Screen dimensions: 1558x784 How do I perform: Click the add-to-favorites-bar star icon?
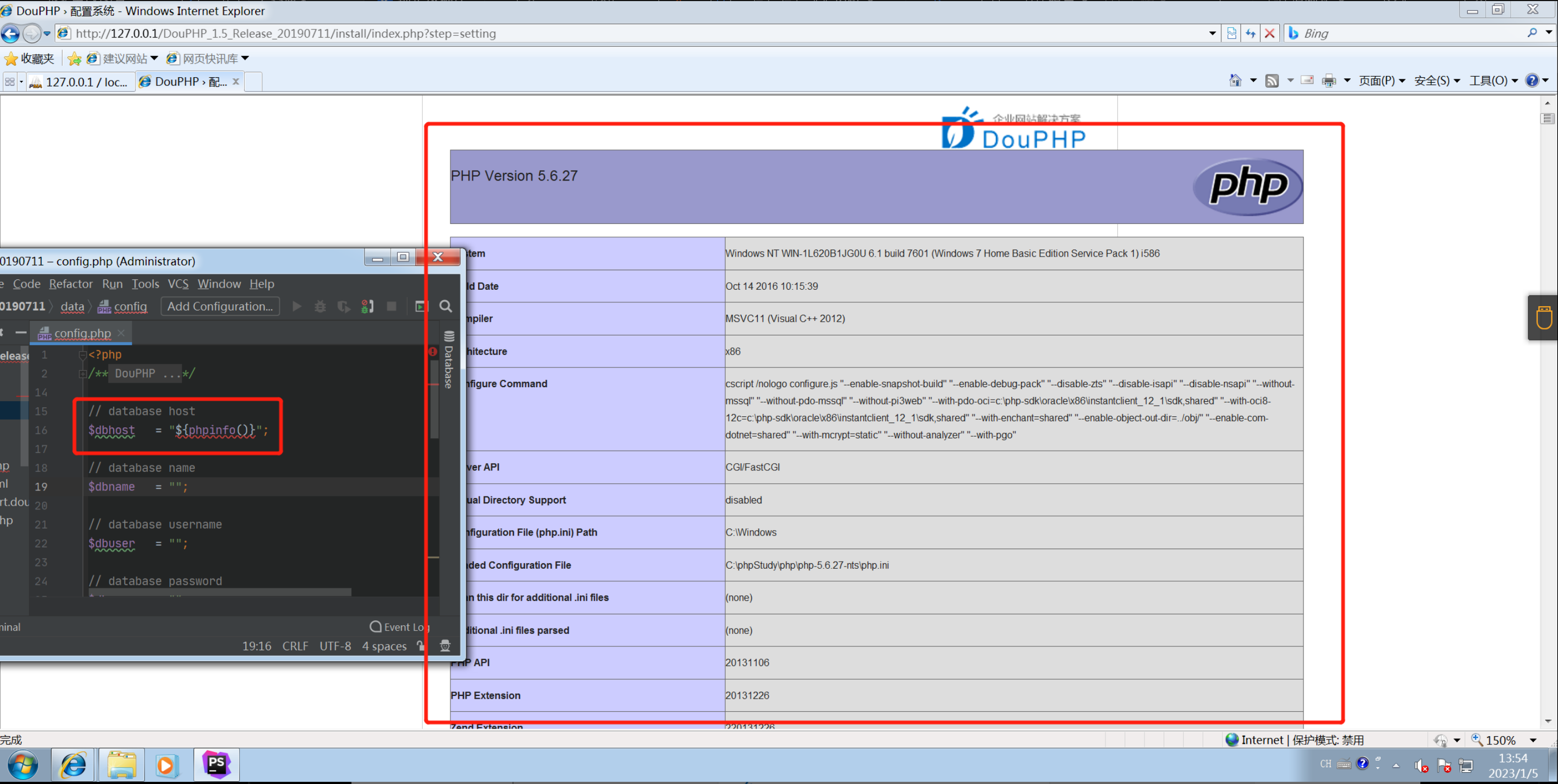click(x=75, y=59)
